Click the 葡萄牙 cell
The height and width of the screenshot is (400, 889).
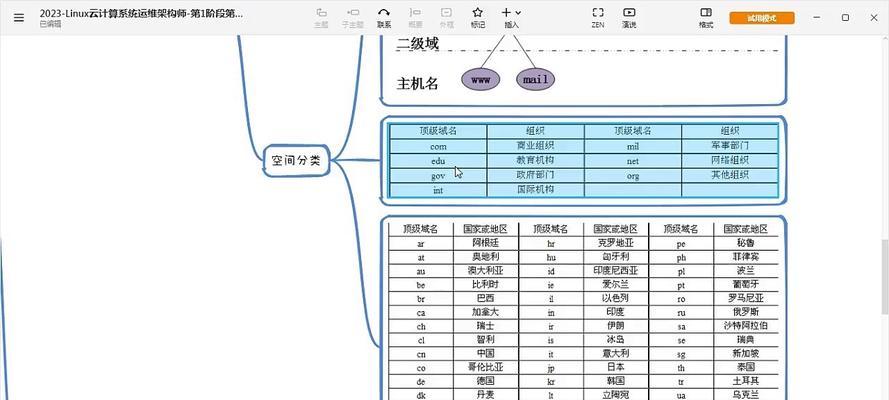pos(746,284)
